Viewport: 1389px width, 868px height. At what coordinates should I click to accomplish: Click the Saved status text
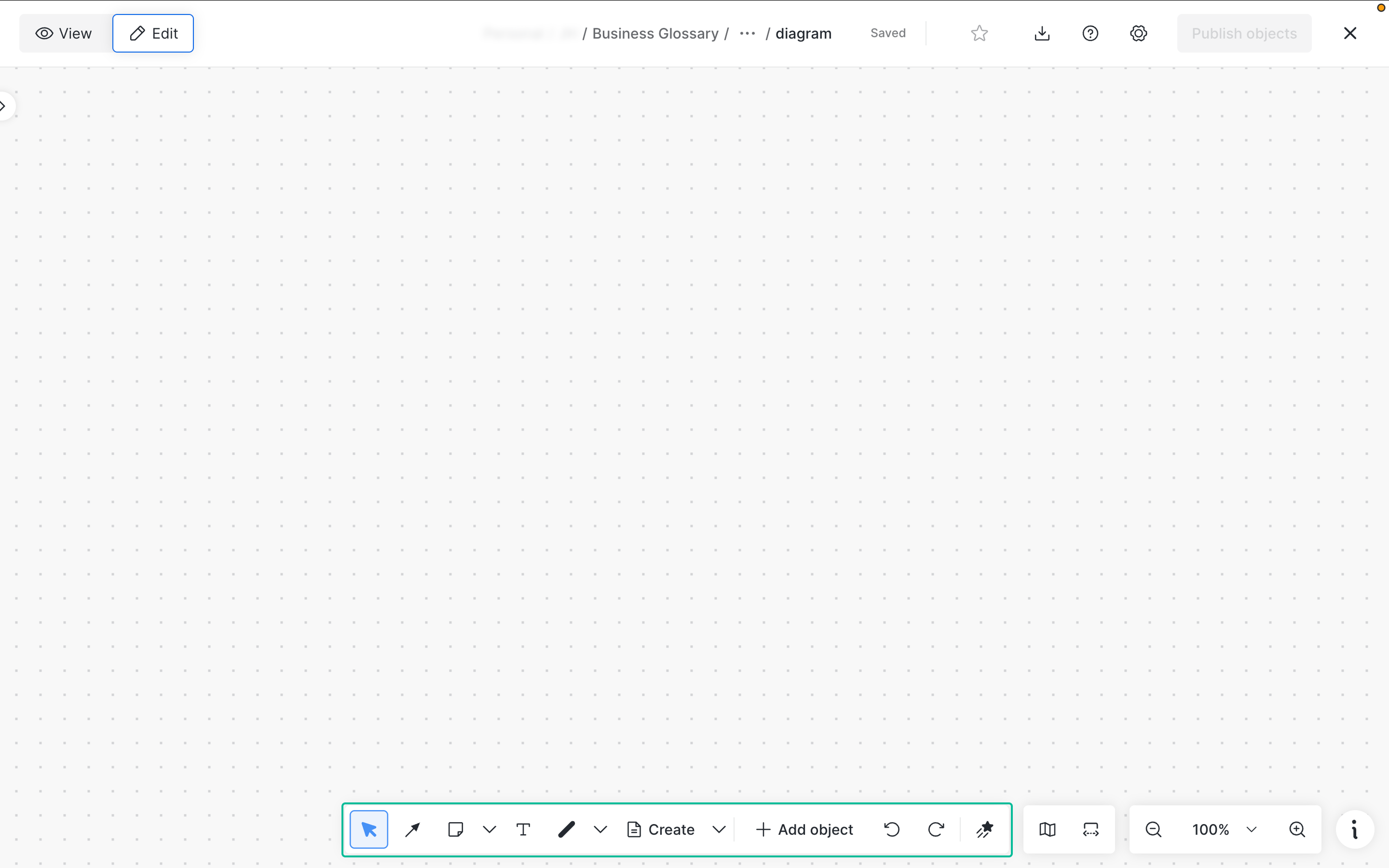tap(888, 33)
